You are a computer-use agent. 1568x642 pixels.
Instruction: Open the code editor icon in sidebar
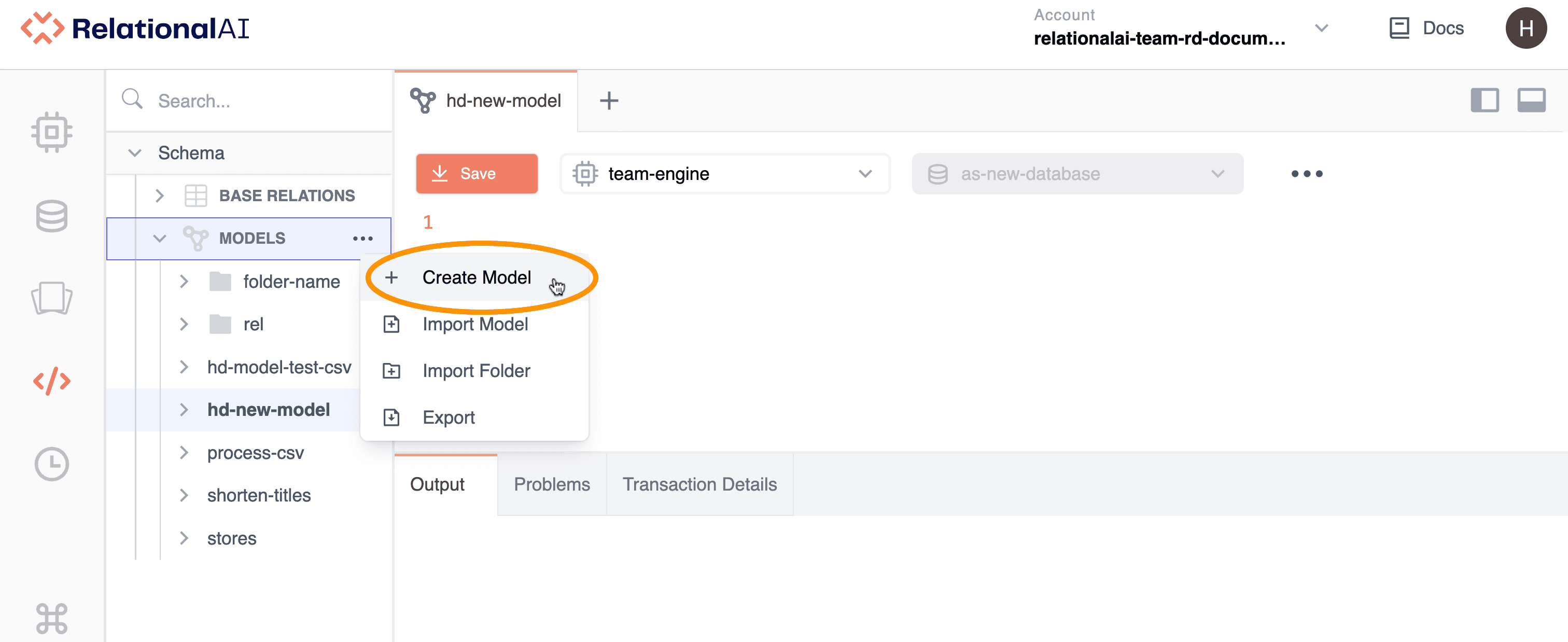(52, 381)
